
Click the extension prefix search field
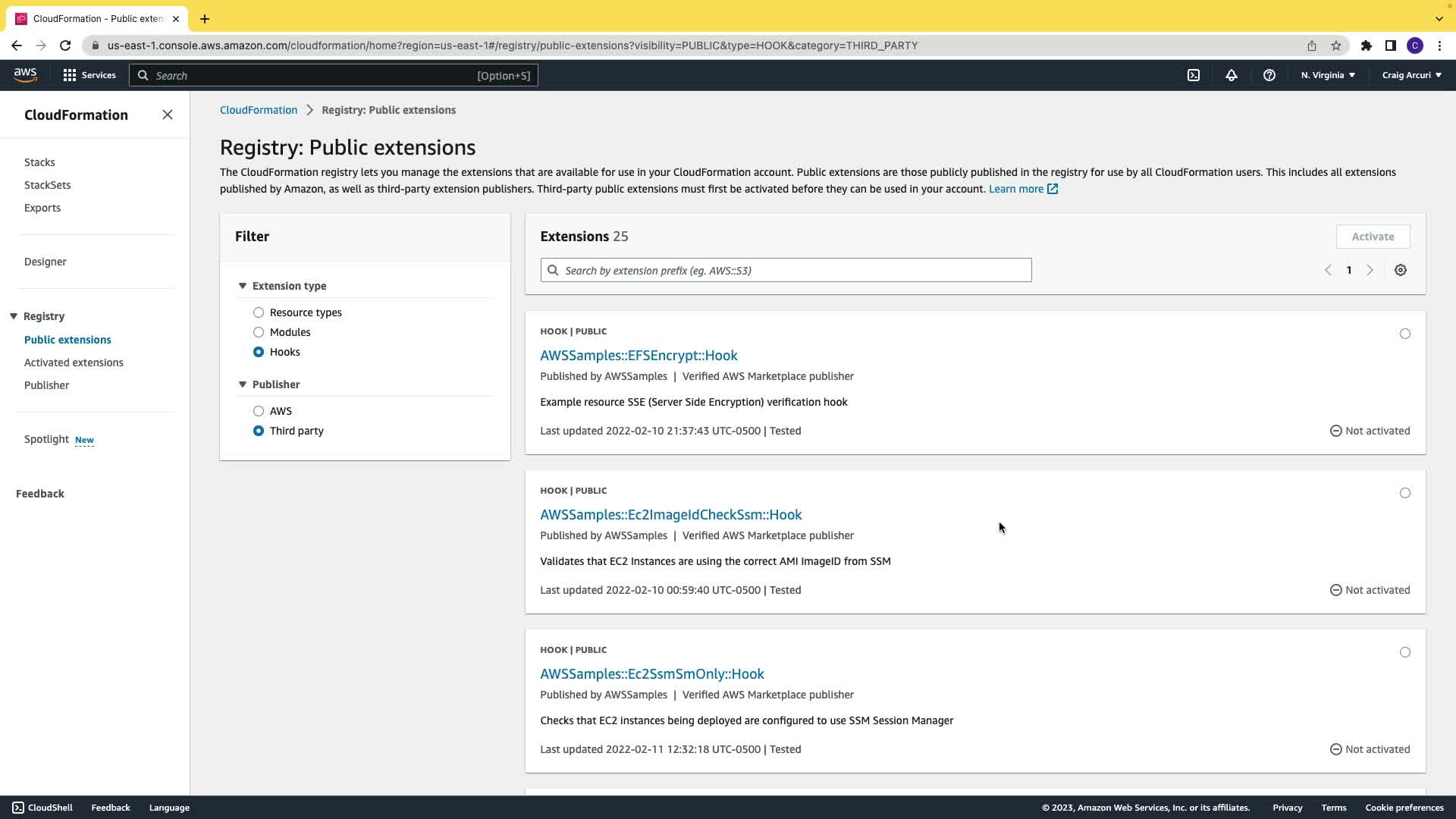tap(786, 270)
